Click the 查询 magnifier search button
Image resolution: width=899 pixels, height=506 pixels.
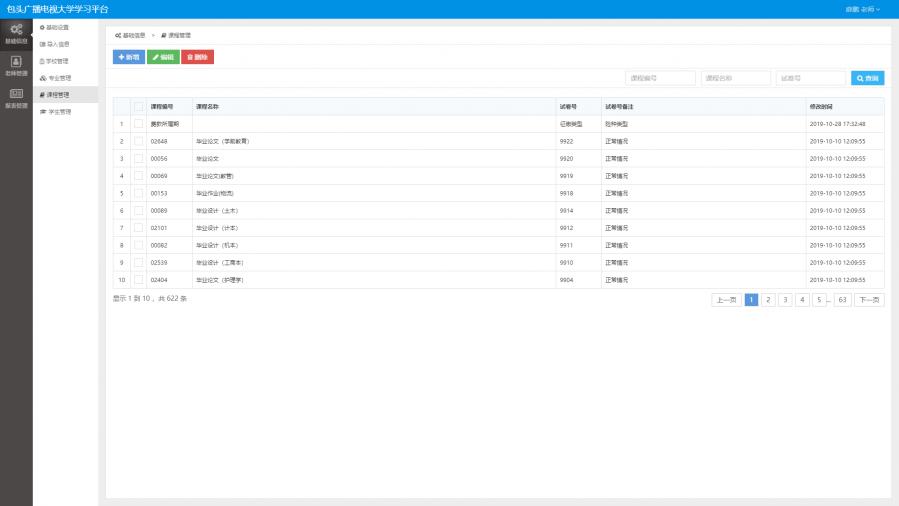(x=867, y=78)
